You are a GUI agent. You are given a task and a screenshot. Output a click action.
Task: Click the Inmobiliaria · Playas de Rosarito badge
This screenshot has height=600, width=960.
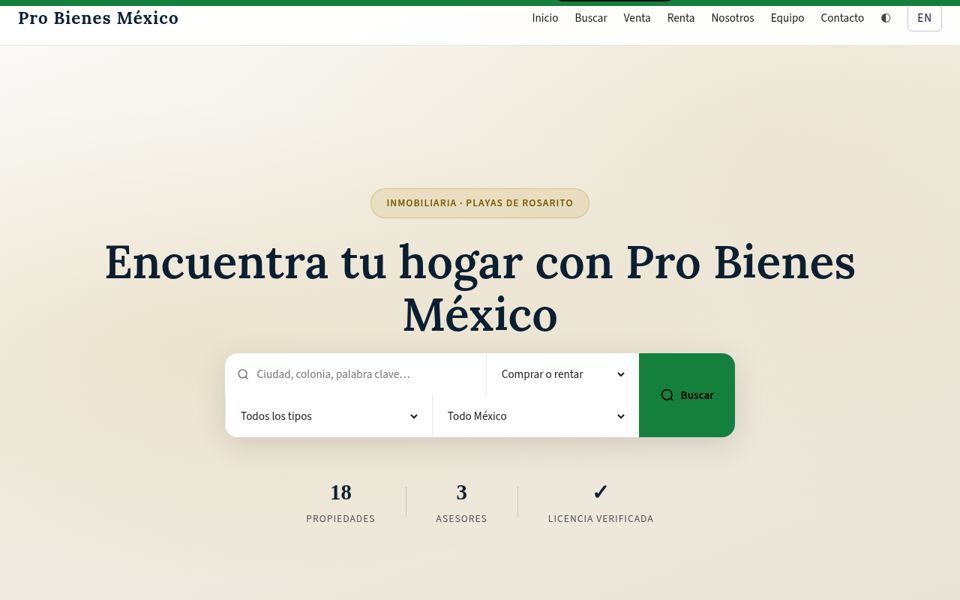[480, 203]
